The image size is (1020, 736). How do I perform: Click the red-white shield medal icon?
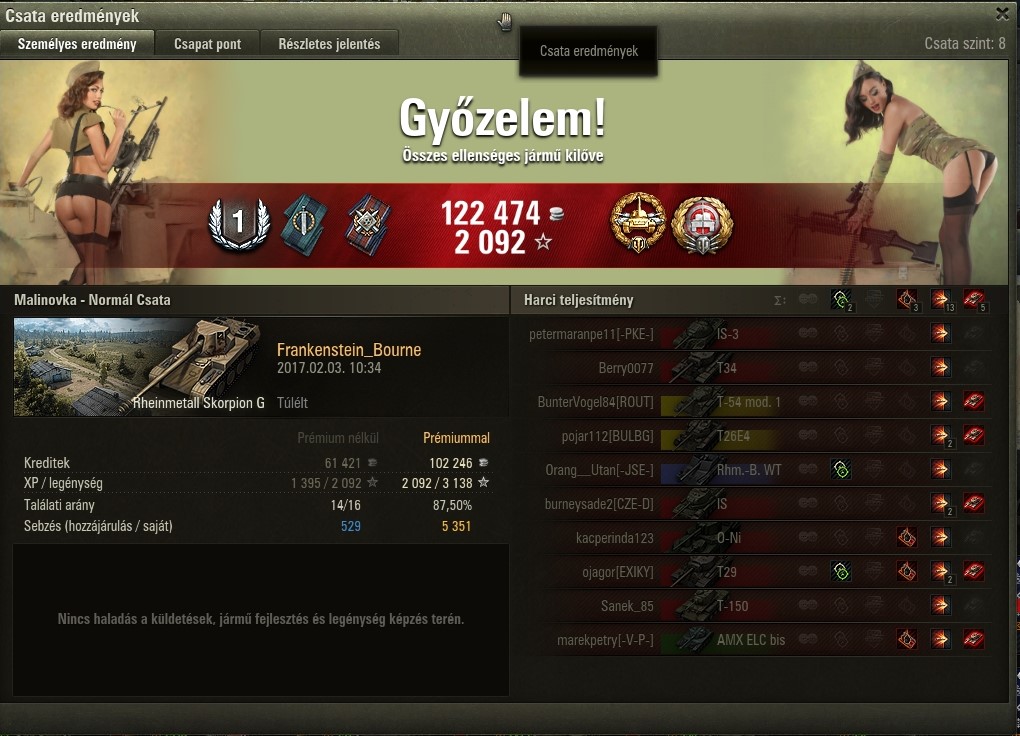[x=702, y=225]
